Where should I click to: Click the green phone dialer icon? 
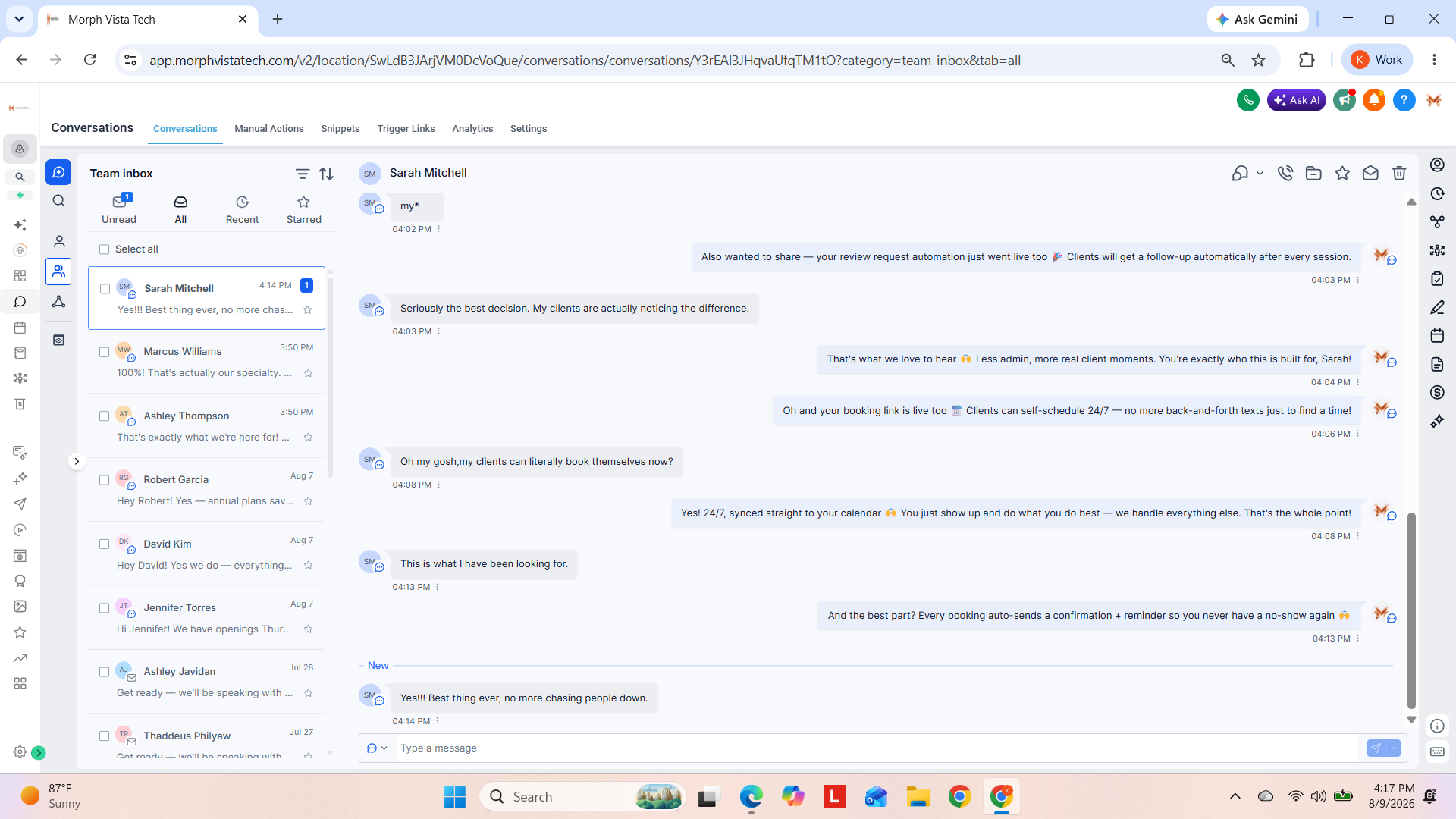tap(1247, 100)
